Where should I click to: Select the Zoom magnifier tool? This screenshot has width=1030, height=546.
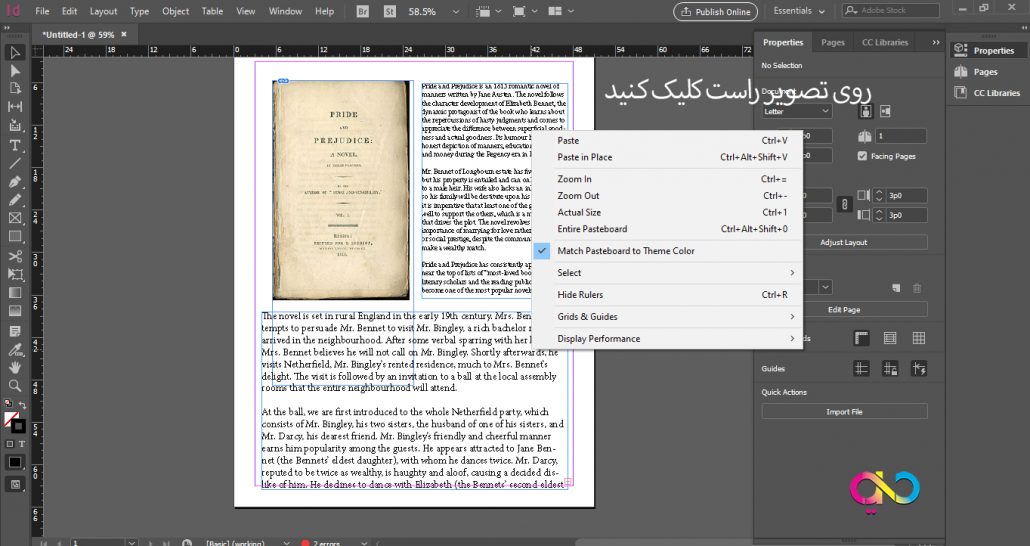[x=15, y=386]
